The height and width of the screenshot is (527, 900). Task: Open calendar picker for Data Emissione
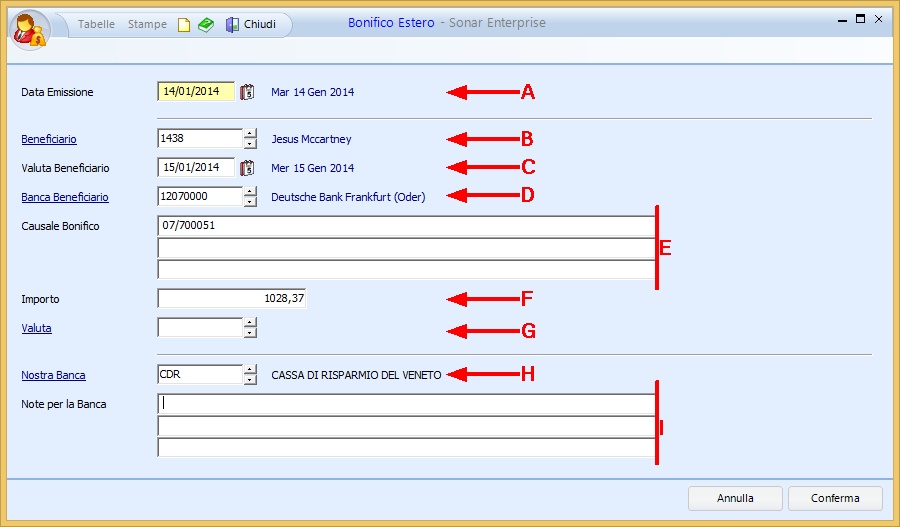pos(248,92)
